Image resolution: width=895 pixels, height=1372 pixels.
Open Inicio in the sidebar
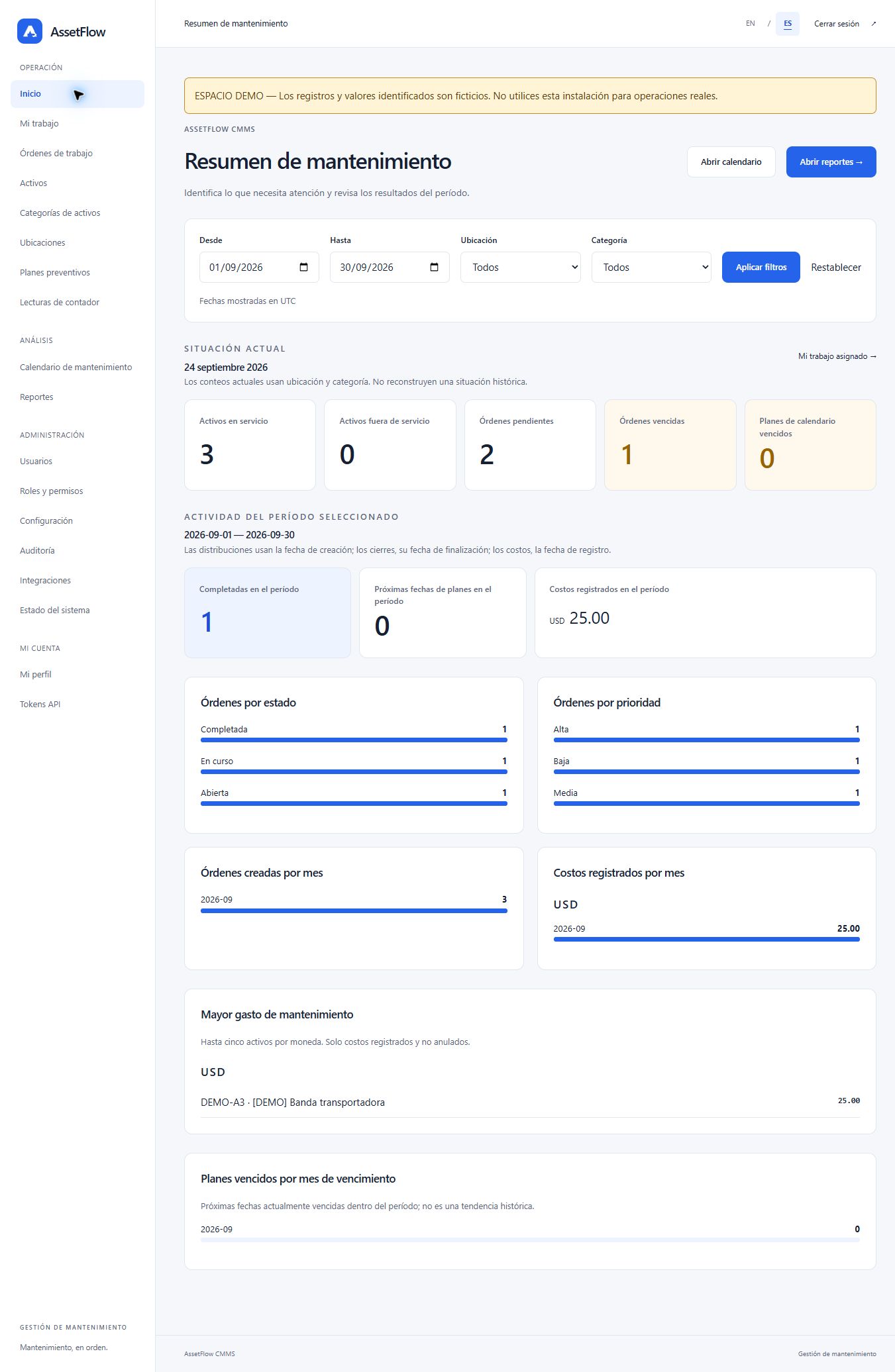[x=78, y=94]
